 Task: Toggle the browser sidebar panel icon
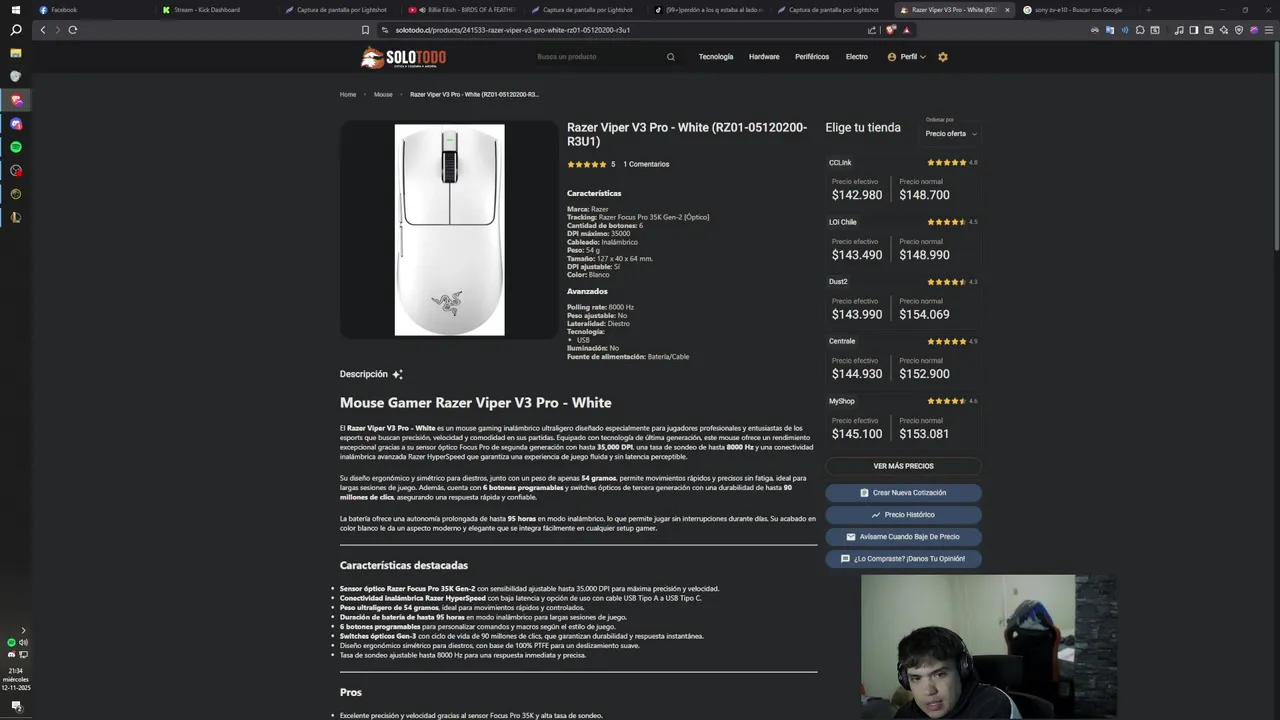1194,30
